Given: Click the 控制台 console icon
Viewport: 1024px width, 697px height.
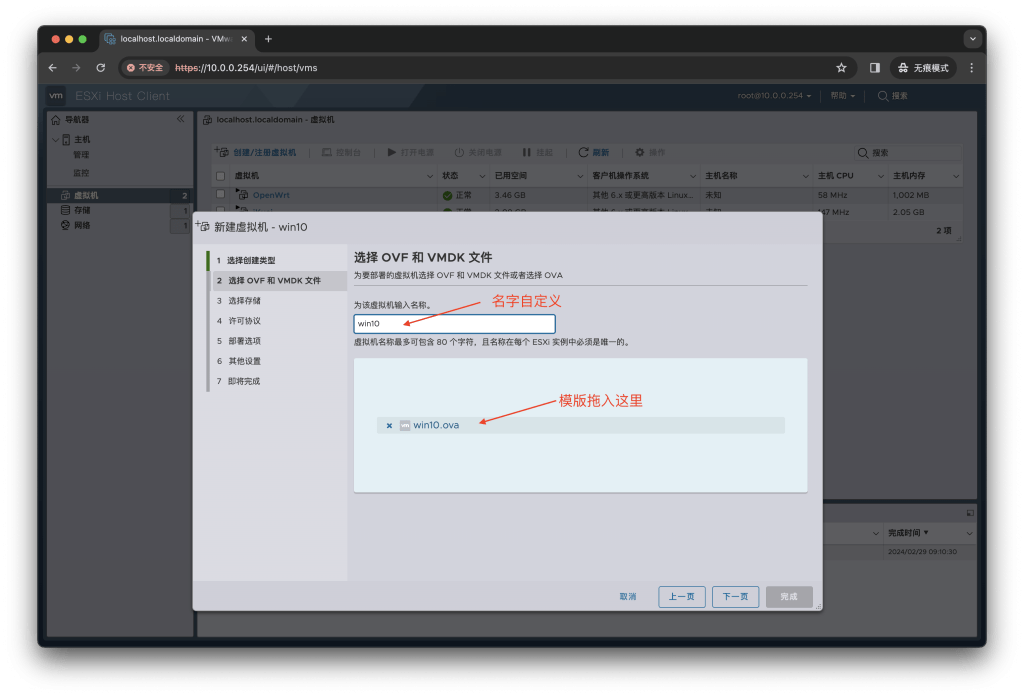Looking at the screenshot, I should tap(326, 150).
